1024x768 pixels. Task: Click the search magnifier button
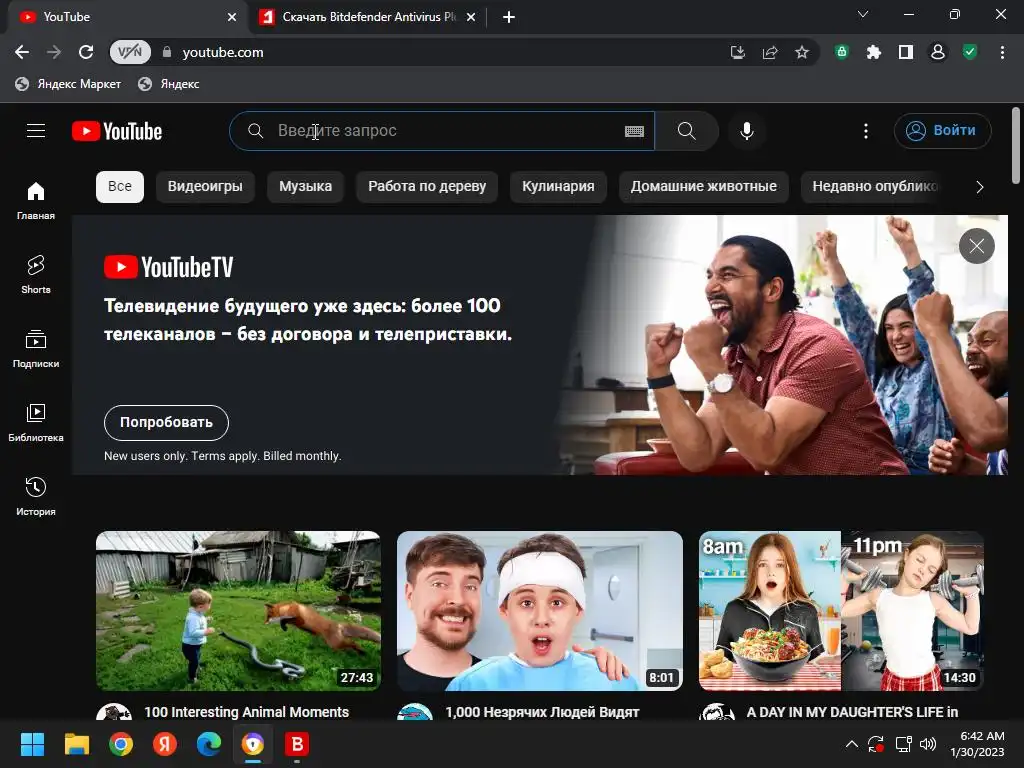[686, 131]
